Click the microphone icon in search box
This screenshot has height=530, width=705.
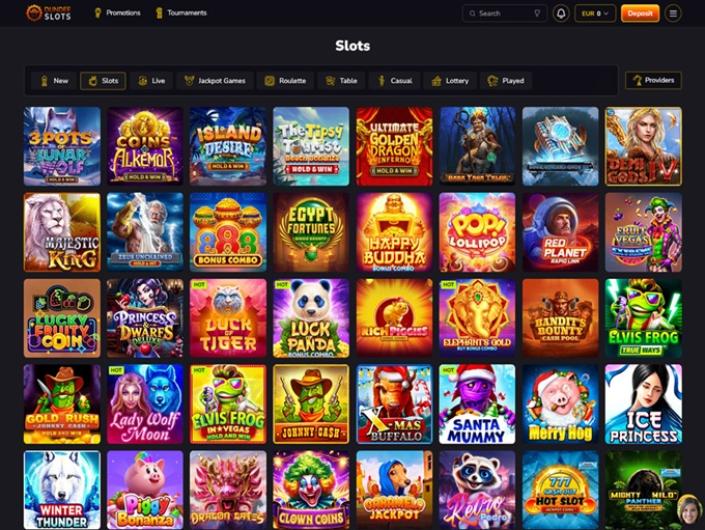coord(537,13)
